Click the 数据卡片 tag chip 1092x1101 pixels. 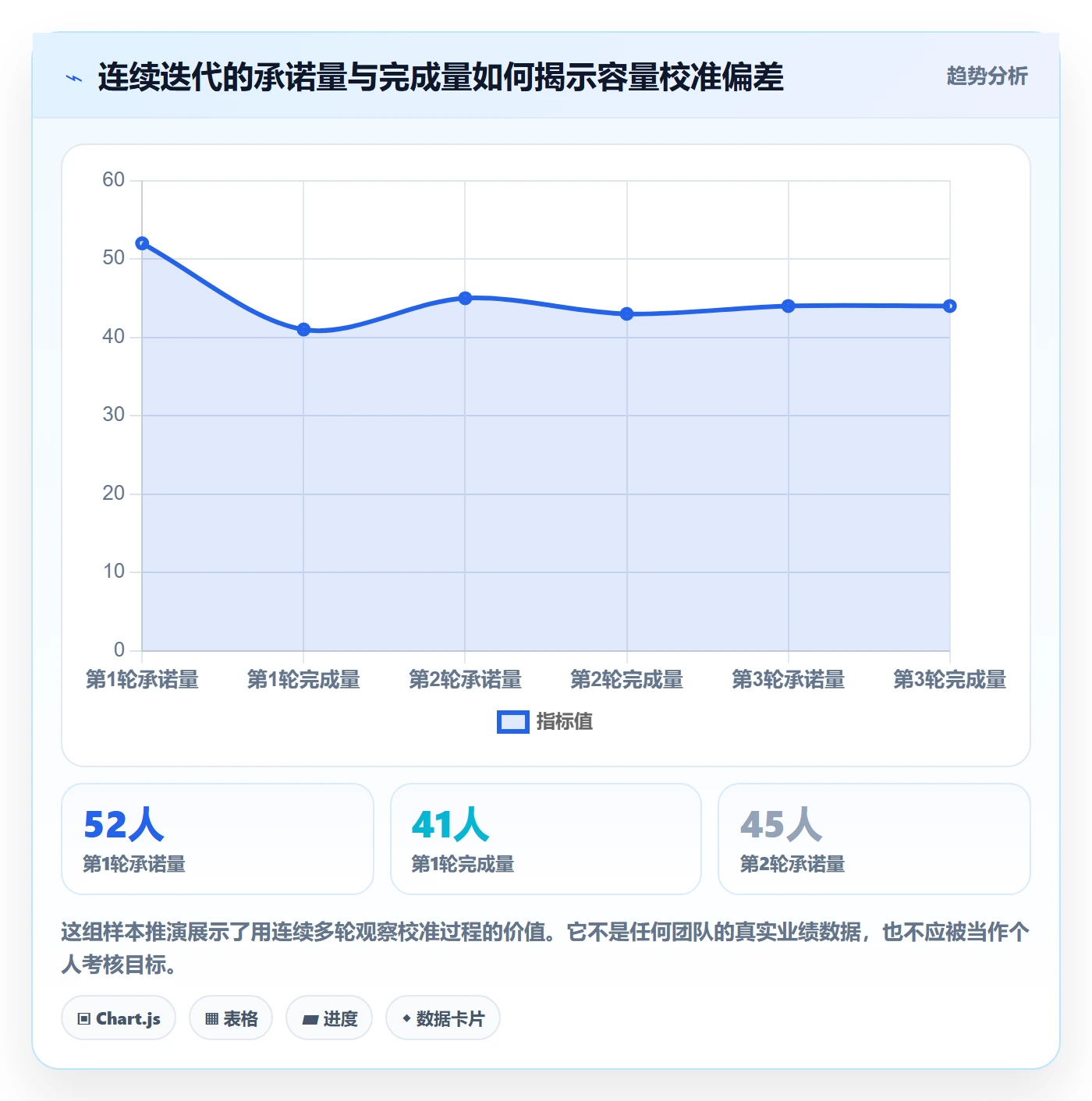coord(443,1018)
